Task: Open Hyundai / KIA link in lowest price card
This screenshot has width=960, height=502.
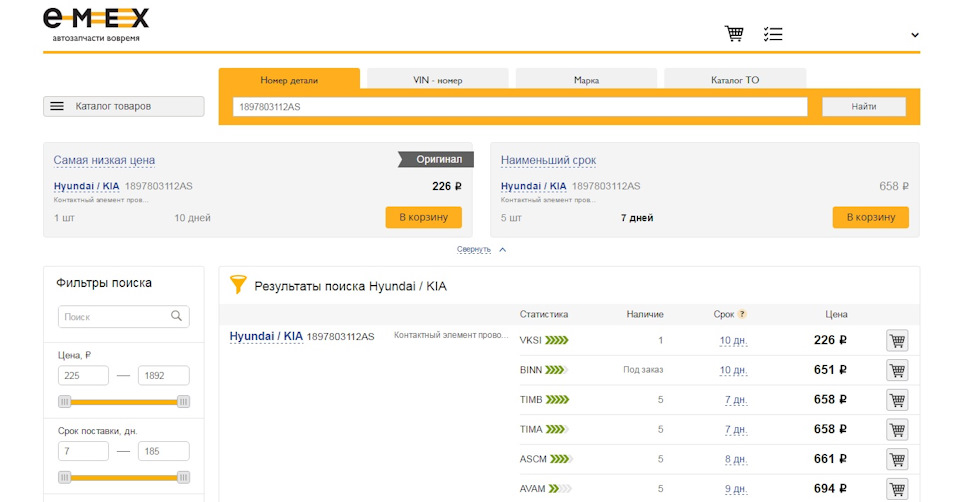Action: (x=86, y=186)
